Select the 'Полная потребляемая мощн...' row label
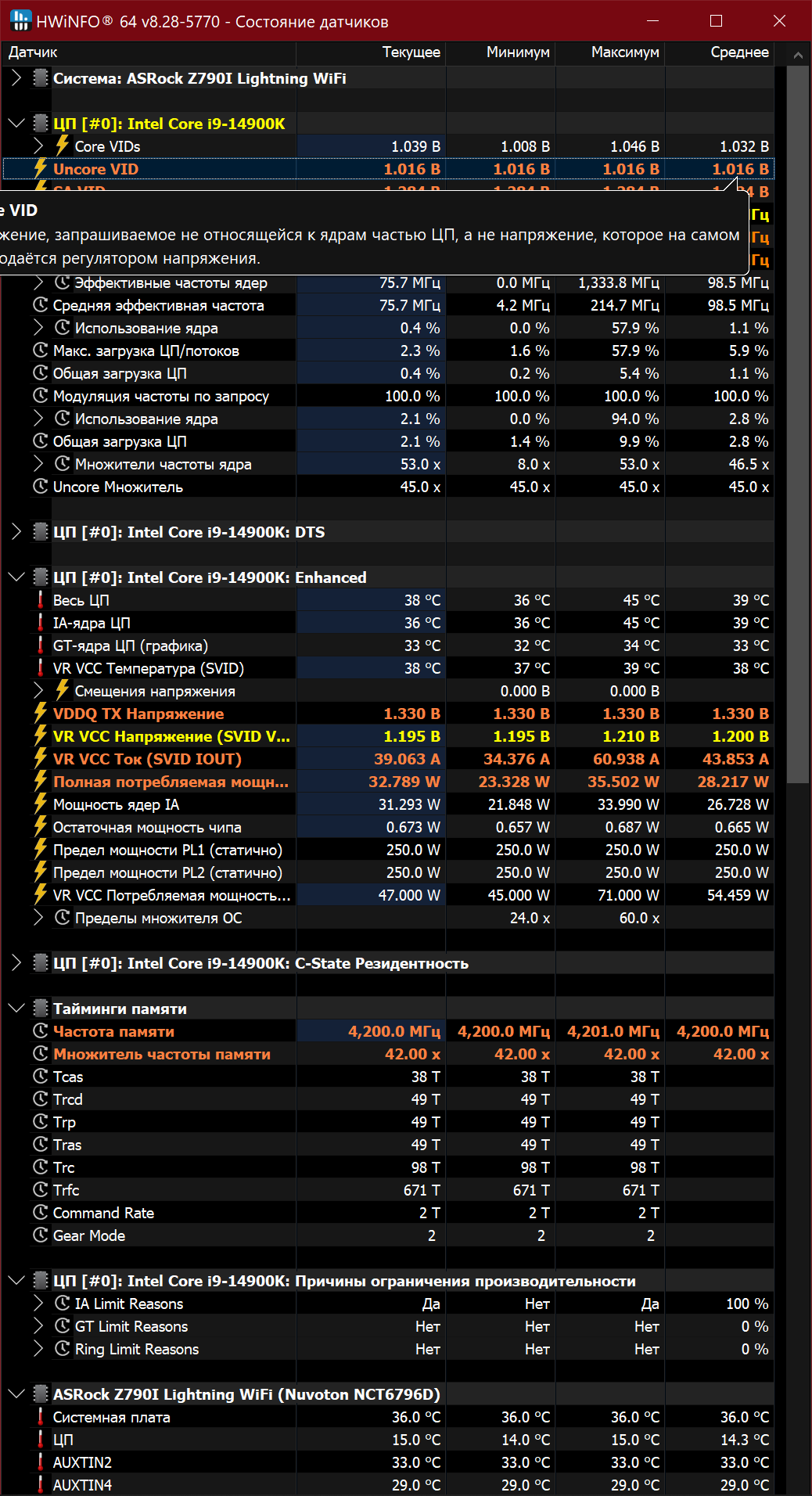The width and height of the screenshot is (812, 1496). 171,782
